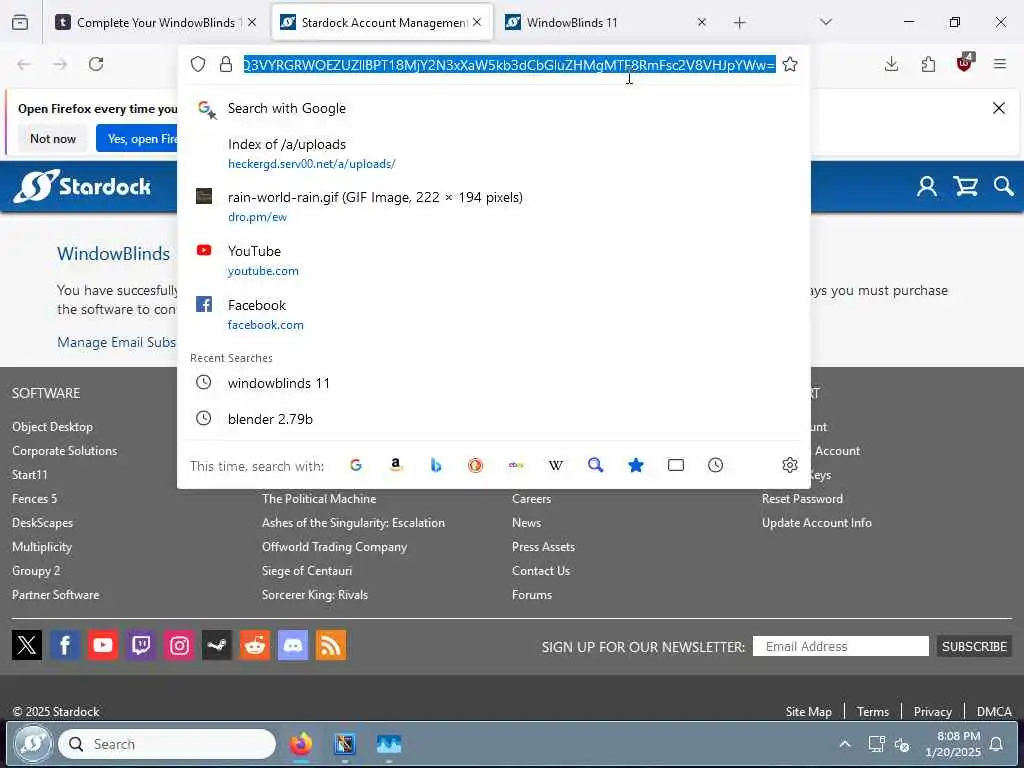The height and width of the screenshot is (768, 1024).
Task: Open notifications bell on taskbar
Action: coord(997,744)
